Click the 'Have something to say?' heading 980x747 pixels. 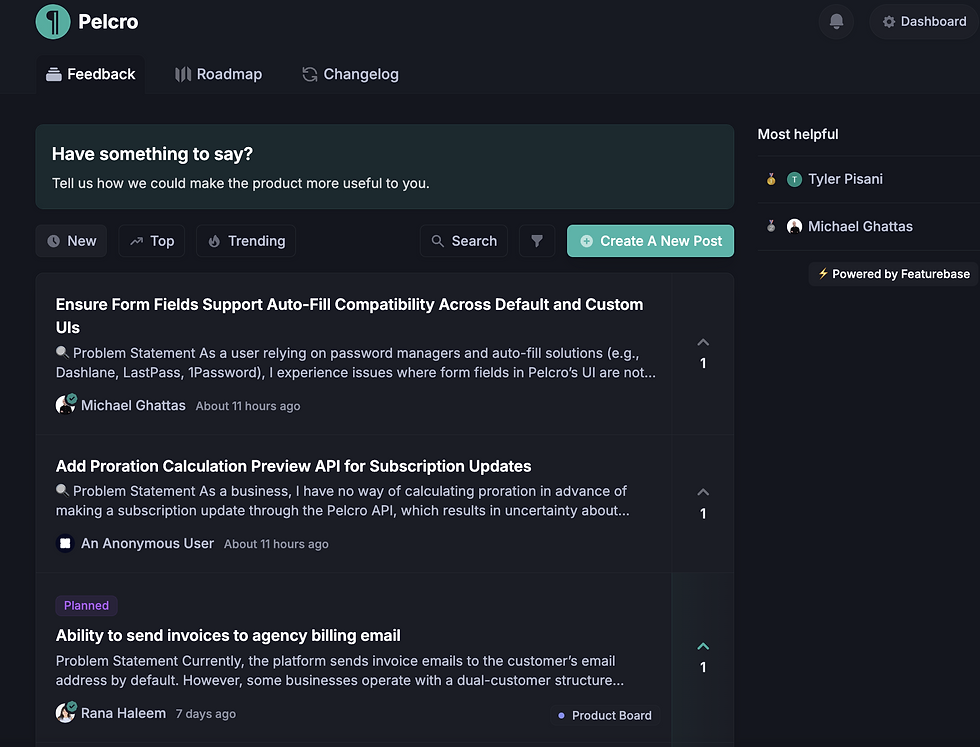[x=152, y=154]
